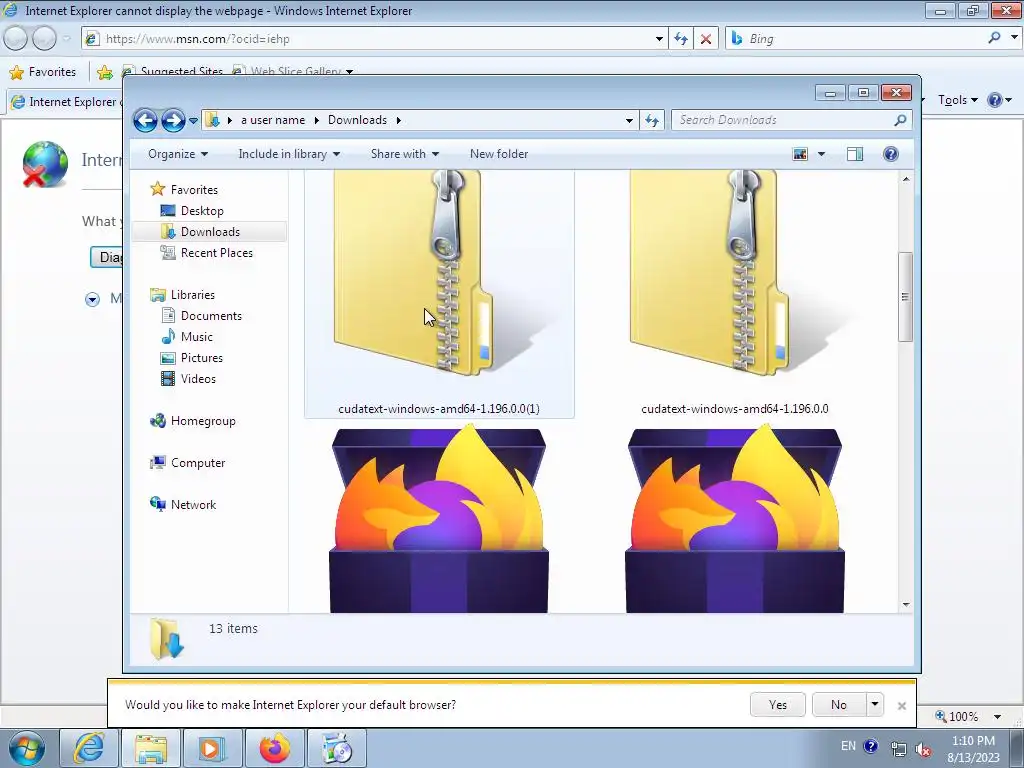Select Network in the navigation pane
This screenshot has width=1024, height=768.
[193, 505]
